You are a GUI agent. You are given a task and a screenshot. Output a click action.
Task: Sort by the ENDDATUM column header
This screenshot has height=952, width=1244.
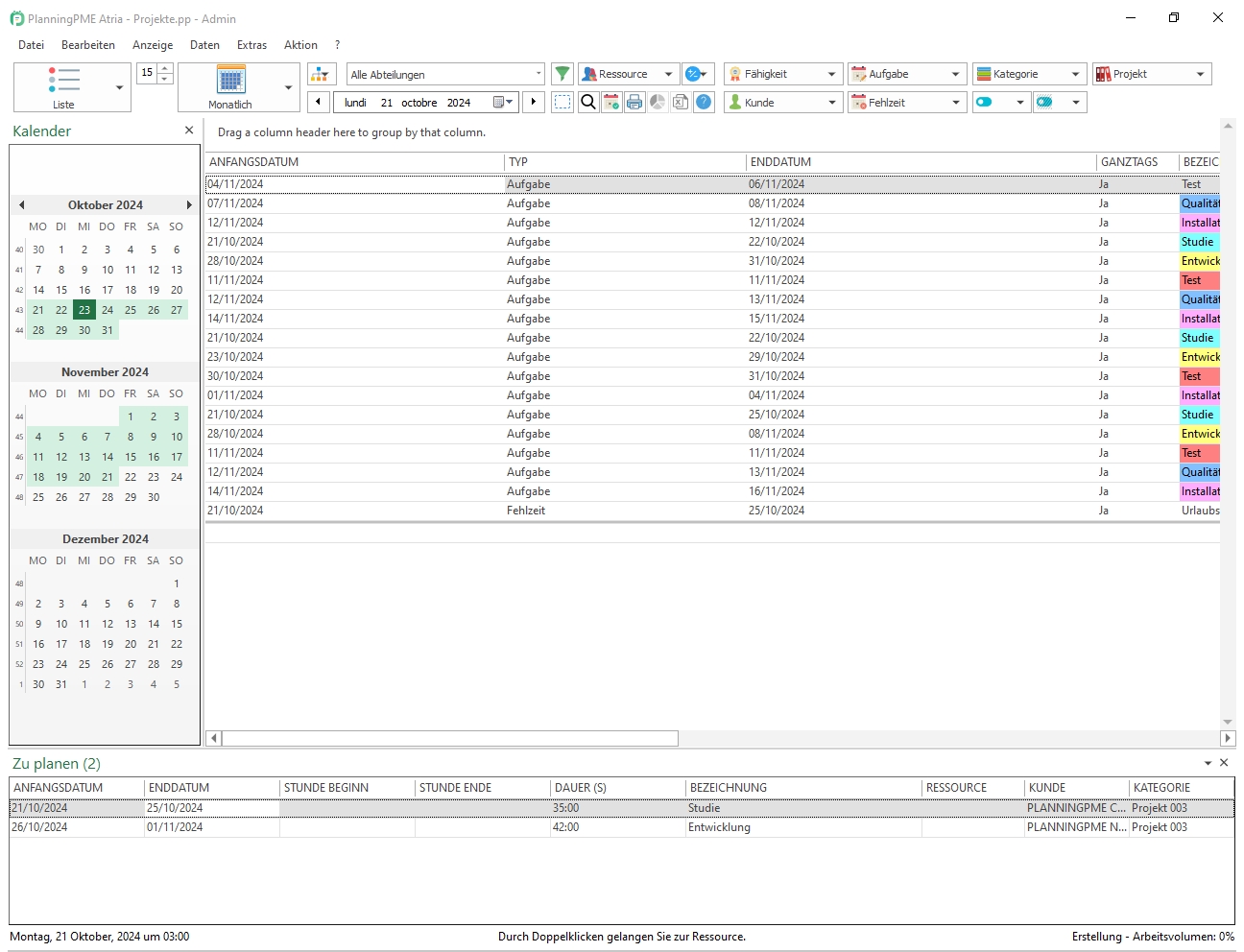click(781, 162)
